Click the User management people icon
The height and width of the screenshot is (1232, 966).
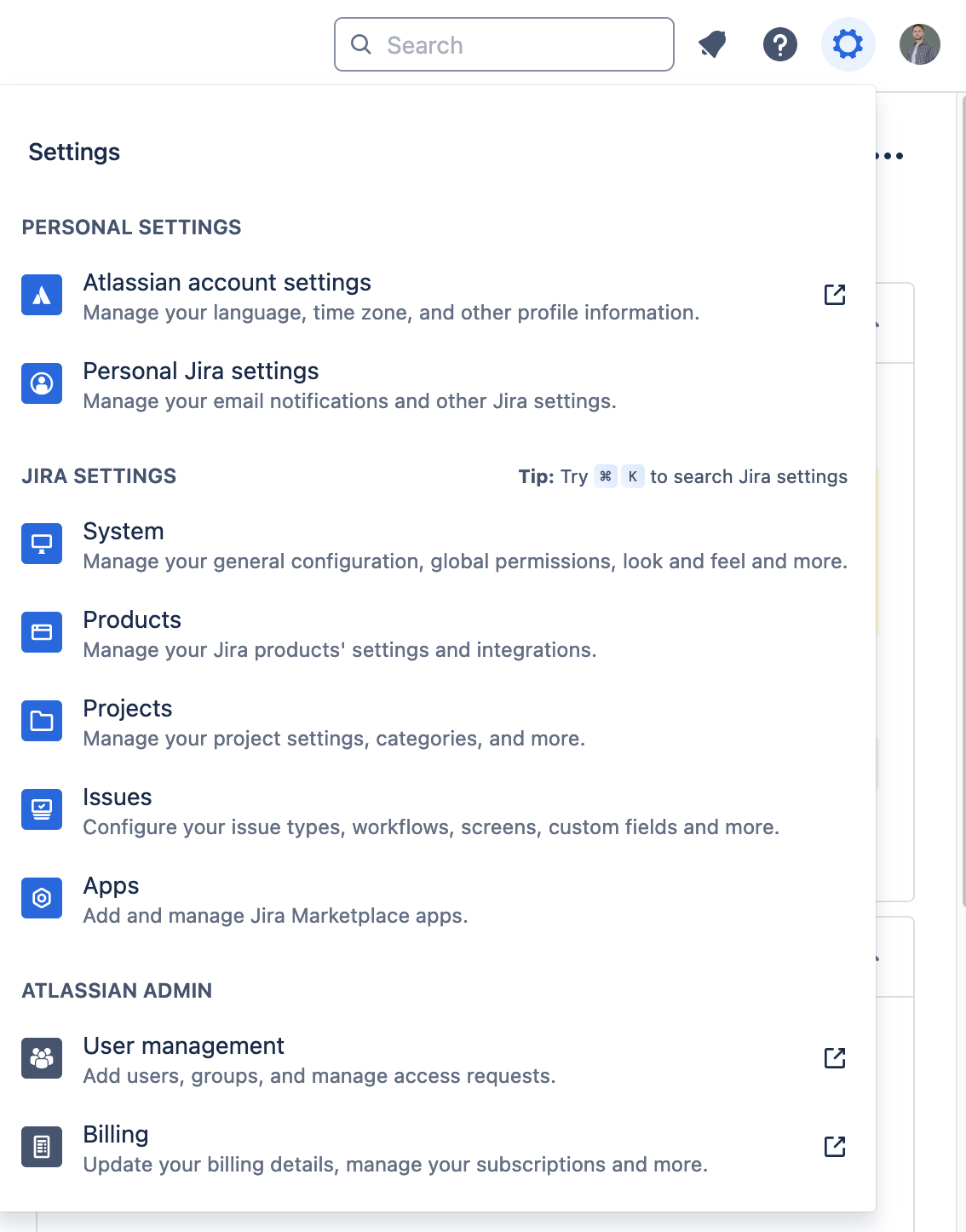[x=41, y=1058]
